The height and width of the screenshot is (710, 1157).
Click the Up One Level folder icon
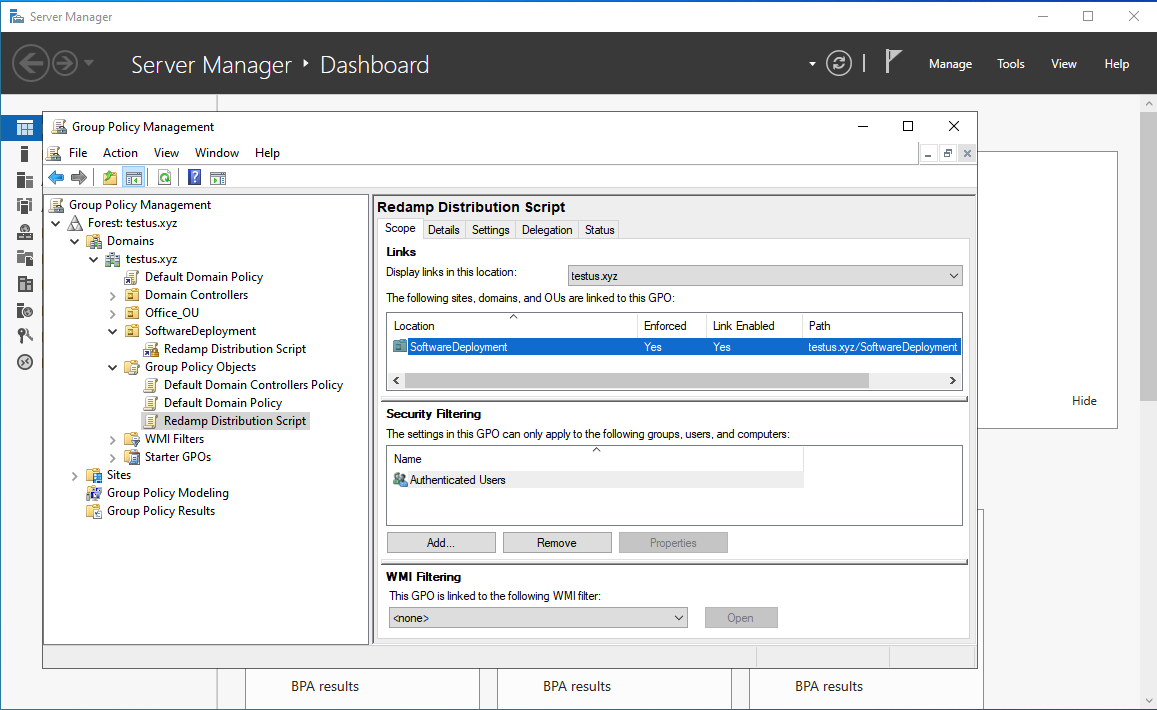pyautogui.click(x=110, y=178)
